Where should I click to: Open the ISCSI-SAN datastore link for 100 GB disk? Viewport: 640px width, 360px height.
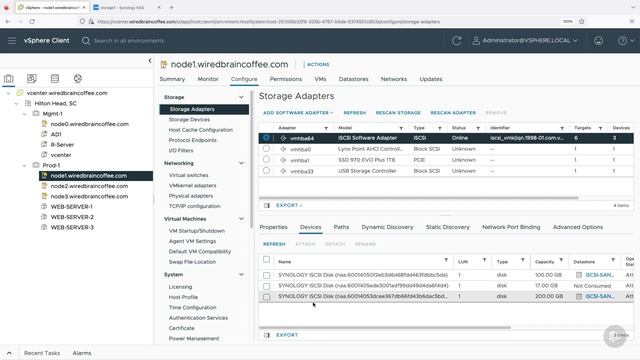600,275
